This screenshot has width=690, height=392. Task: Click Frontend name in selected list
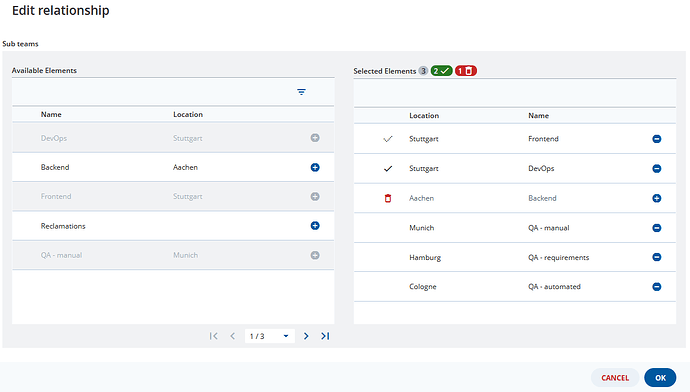coord(543,139)
